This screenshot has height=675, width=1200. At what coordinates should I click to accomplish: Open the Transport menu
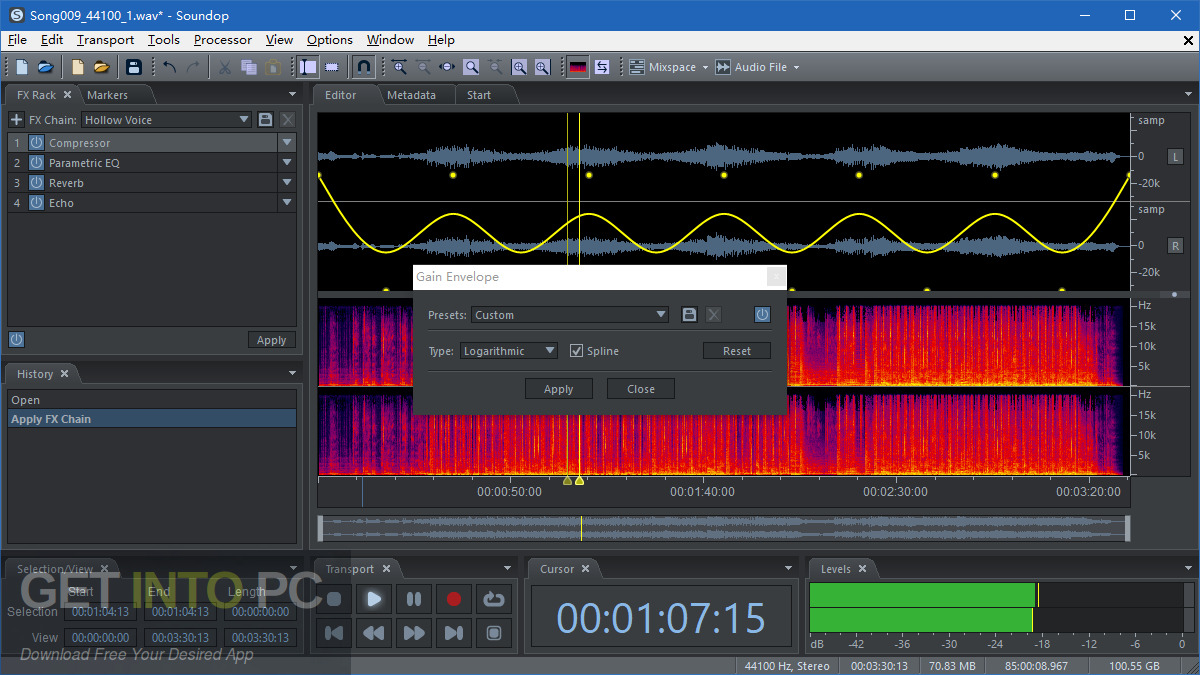(x=105, y=40)
